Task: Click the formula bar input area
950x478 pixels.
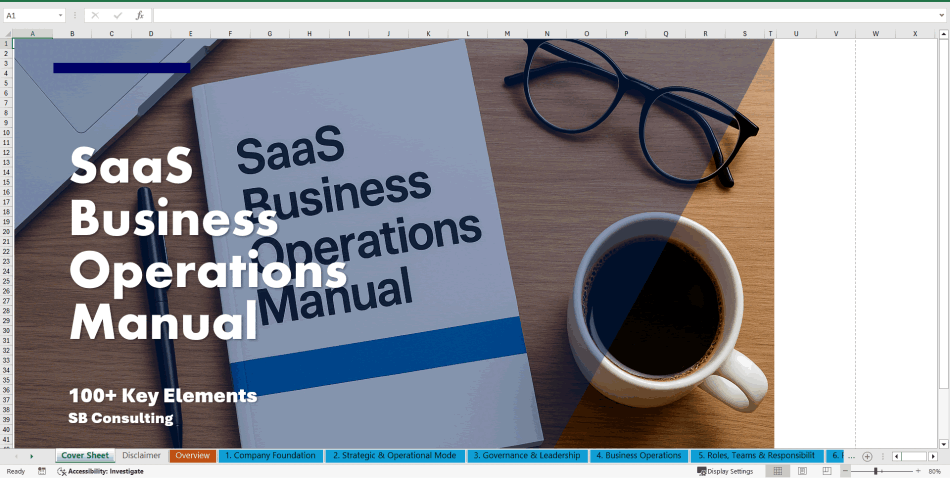Action: (543, 15)
